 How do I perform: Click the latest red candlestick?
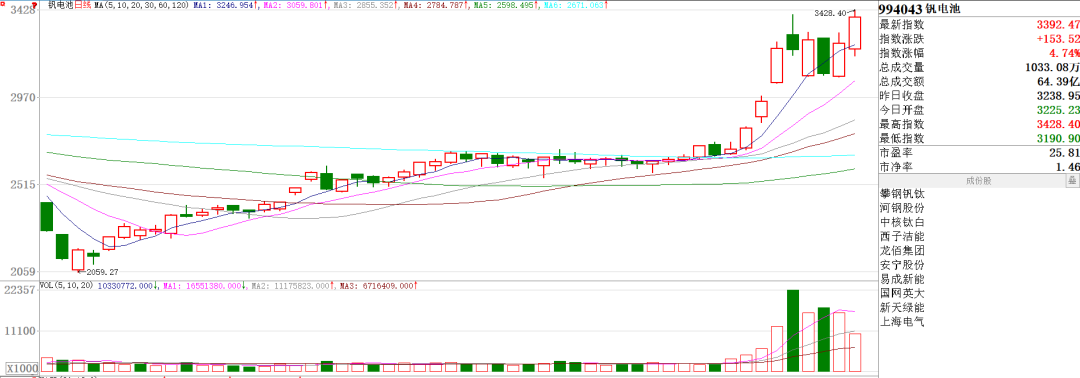click(855, 32)
